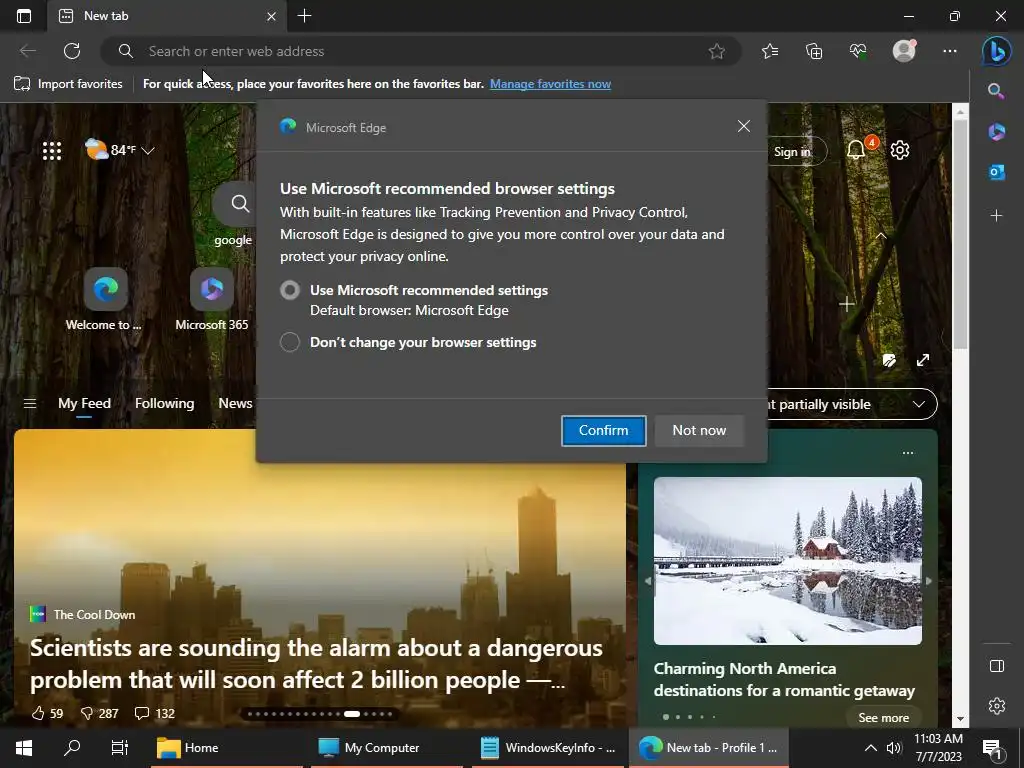Add this page to favorites star
Screen dimensions: 1024x768
tap(716, 51)
